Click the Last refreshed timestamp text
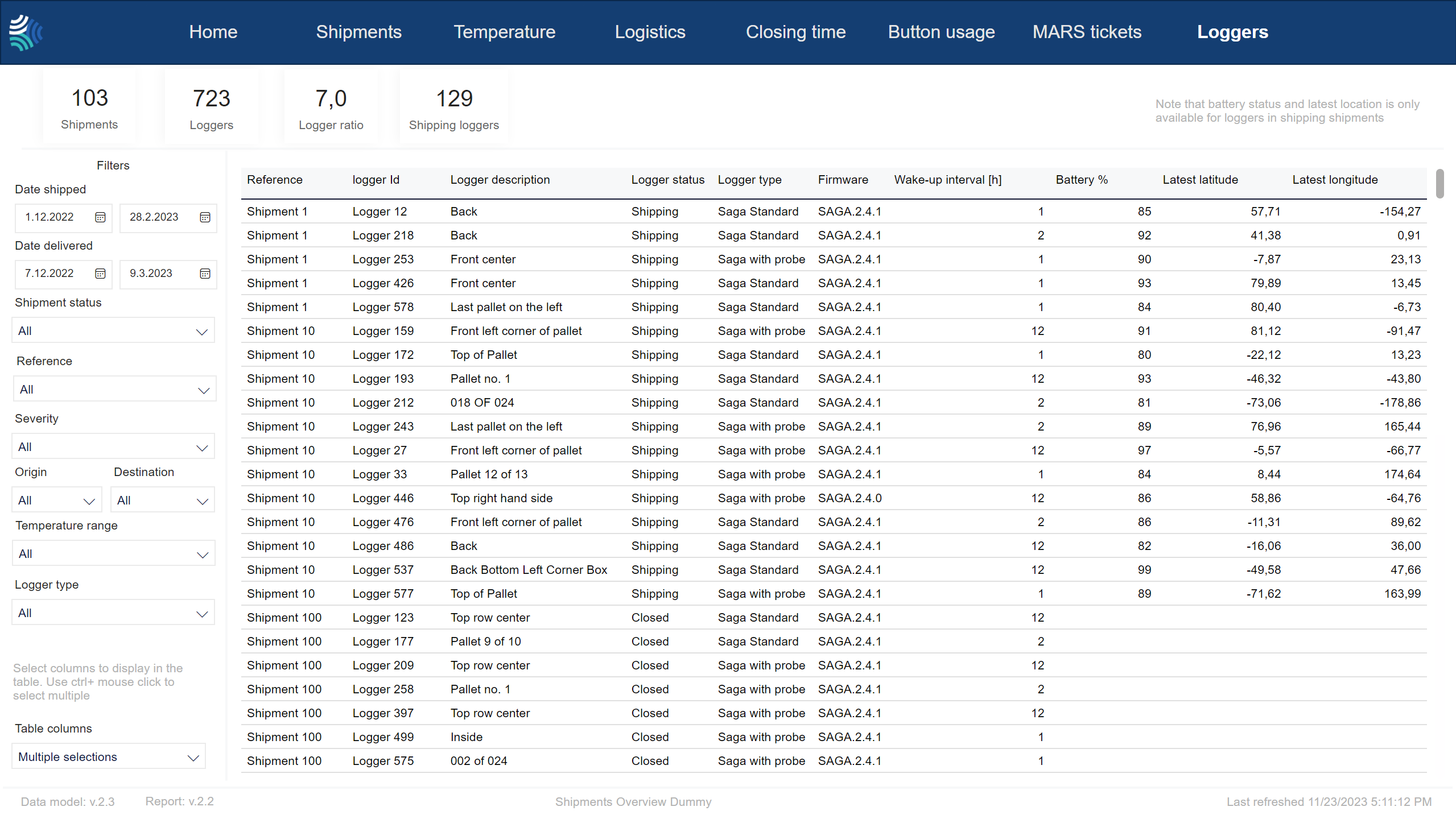 1329,802
